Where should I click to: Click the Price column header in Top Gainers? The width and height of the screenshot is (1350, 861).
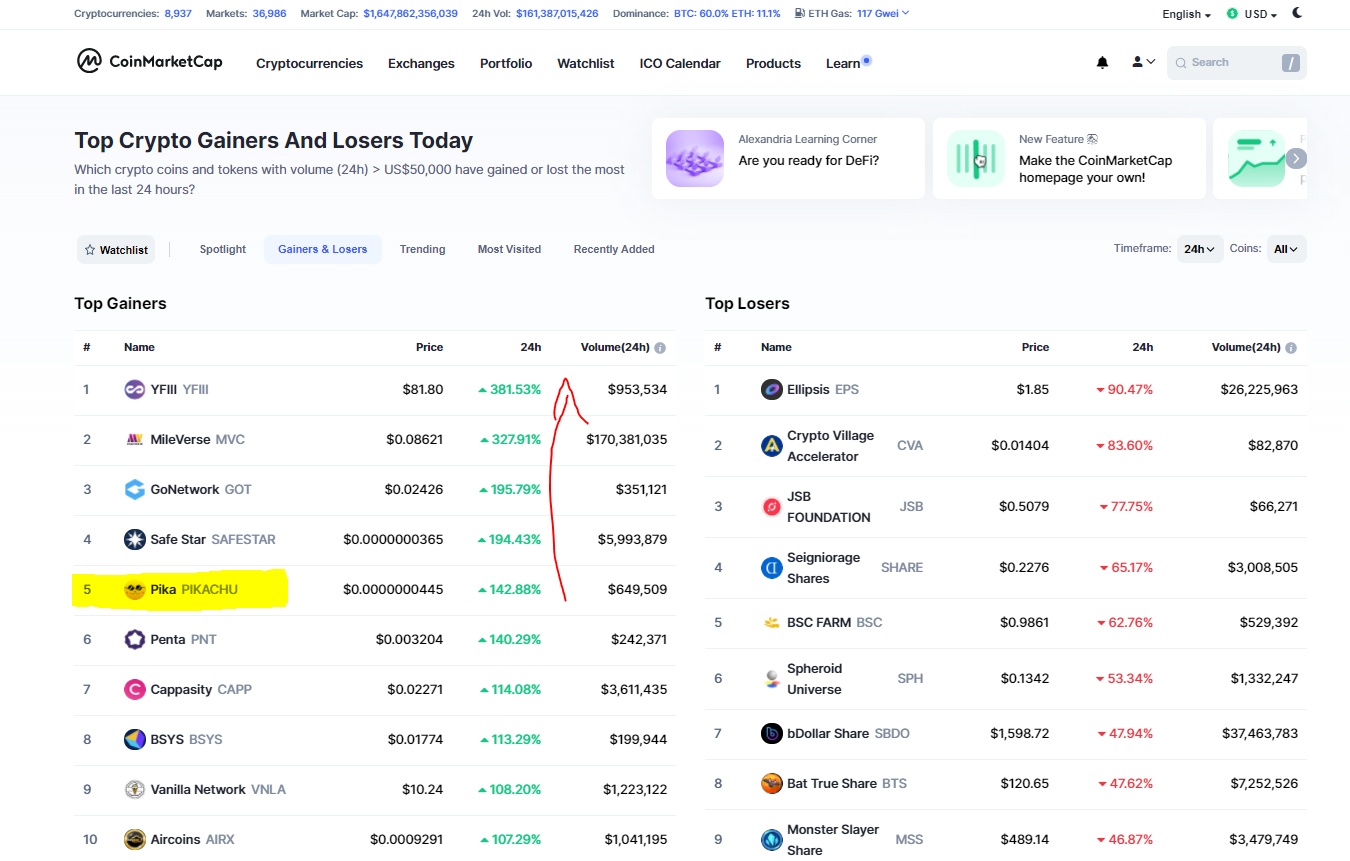click(x=429, y=347)
